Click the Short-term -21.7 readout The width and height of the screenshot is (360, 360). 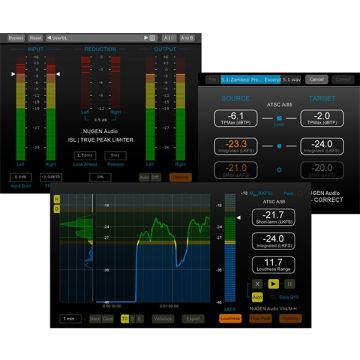(x=273, y=217)
